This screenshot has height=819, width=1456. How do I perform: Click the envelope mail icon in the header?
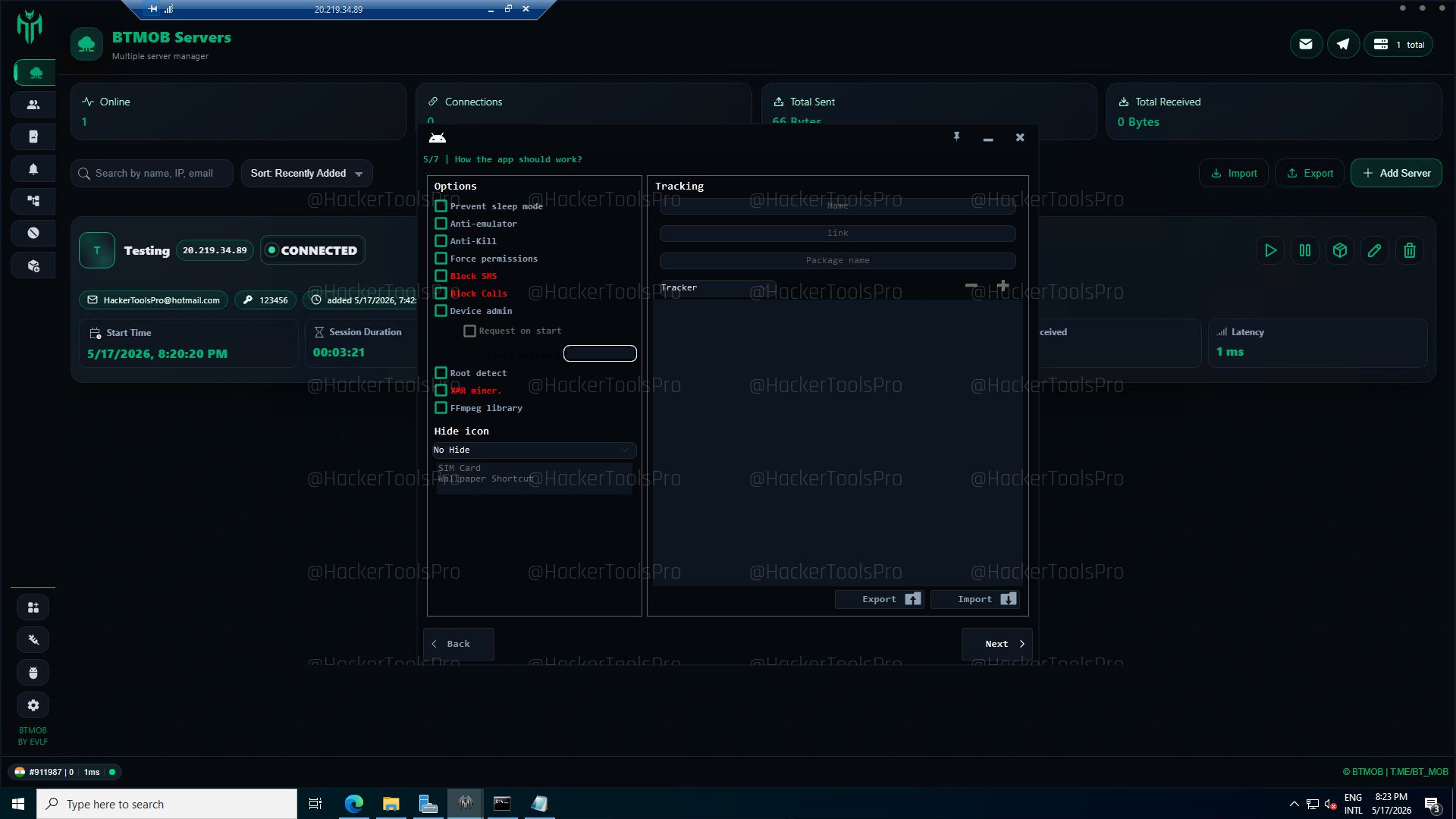(x=1306, y=44)
